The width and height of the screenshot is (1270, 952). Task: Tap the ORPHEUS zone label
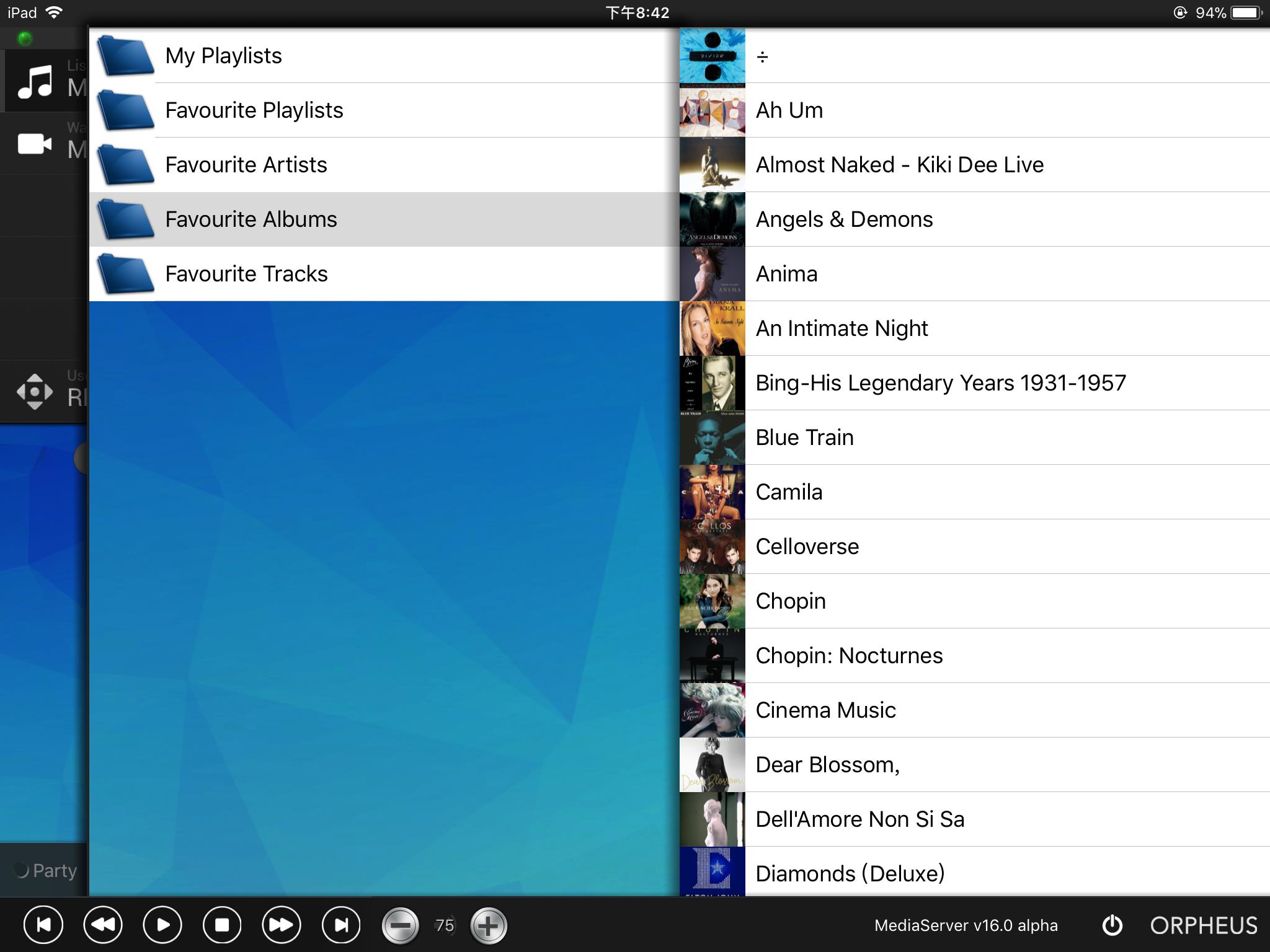point(1204,926)
